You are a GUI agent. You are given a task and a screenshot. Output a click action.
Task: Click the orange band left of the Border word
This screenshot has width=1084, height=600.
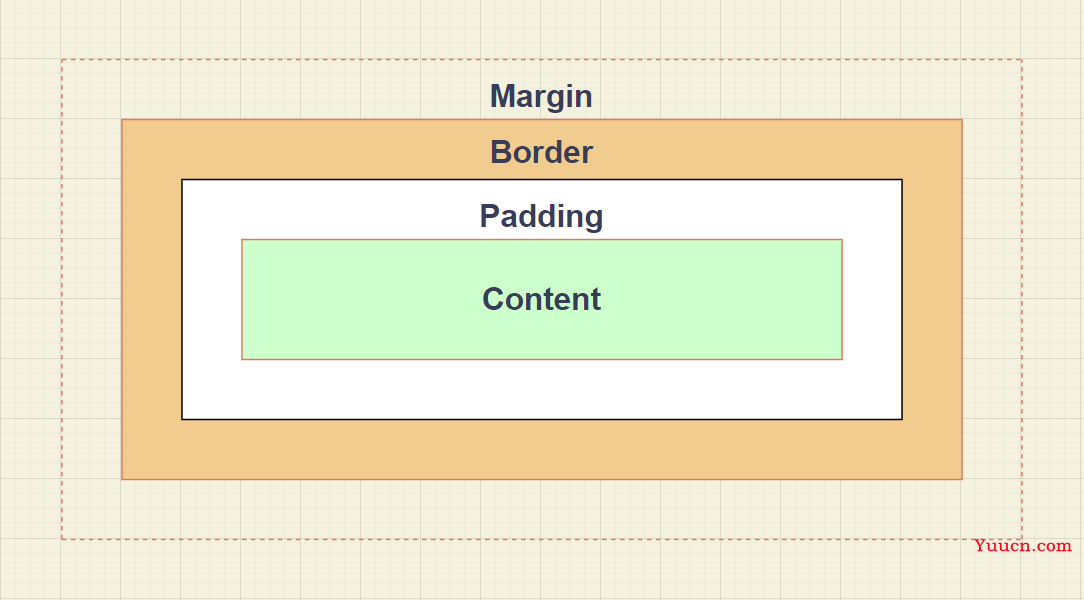(306, 150)
